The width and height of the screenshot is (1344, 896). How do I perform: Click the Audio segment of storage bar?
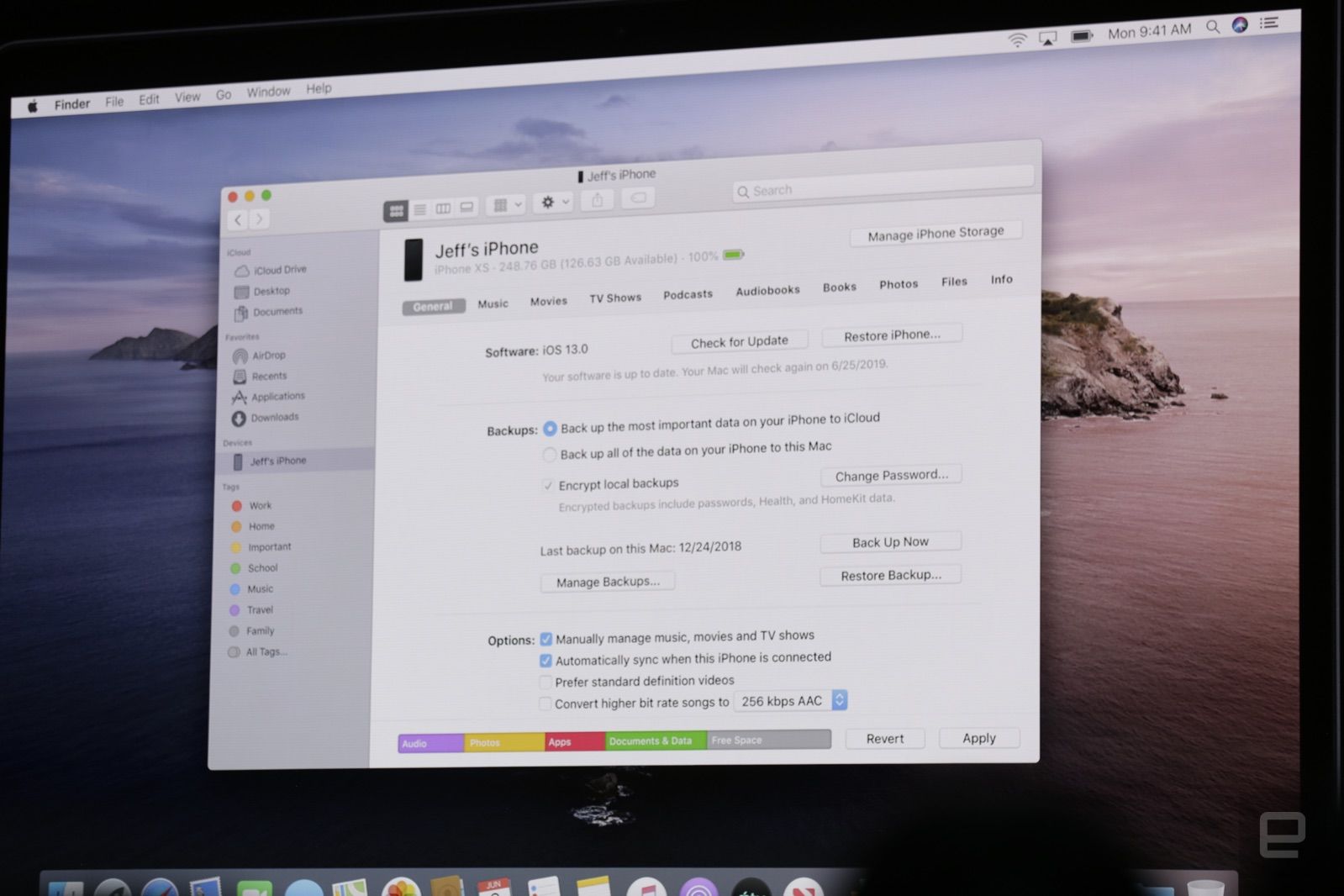click(x=431, y=743)
